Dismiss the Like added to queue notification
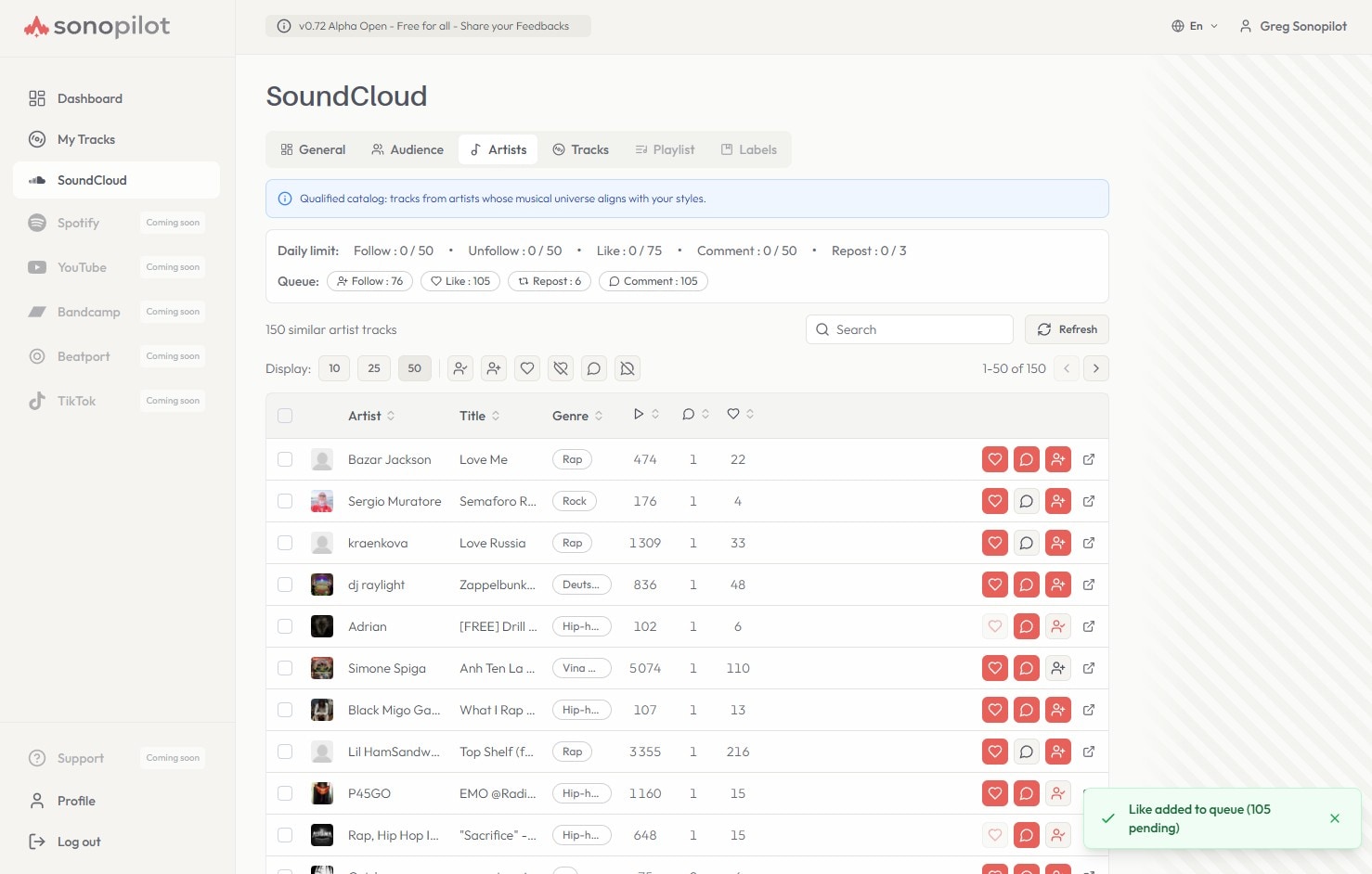 [x=1335, y=818]
